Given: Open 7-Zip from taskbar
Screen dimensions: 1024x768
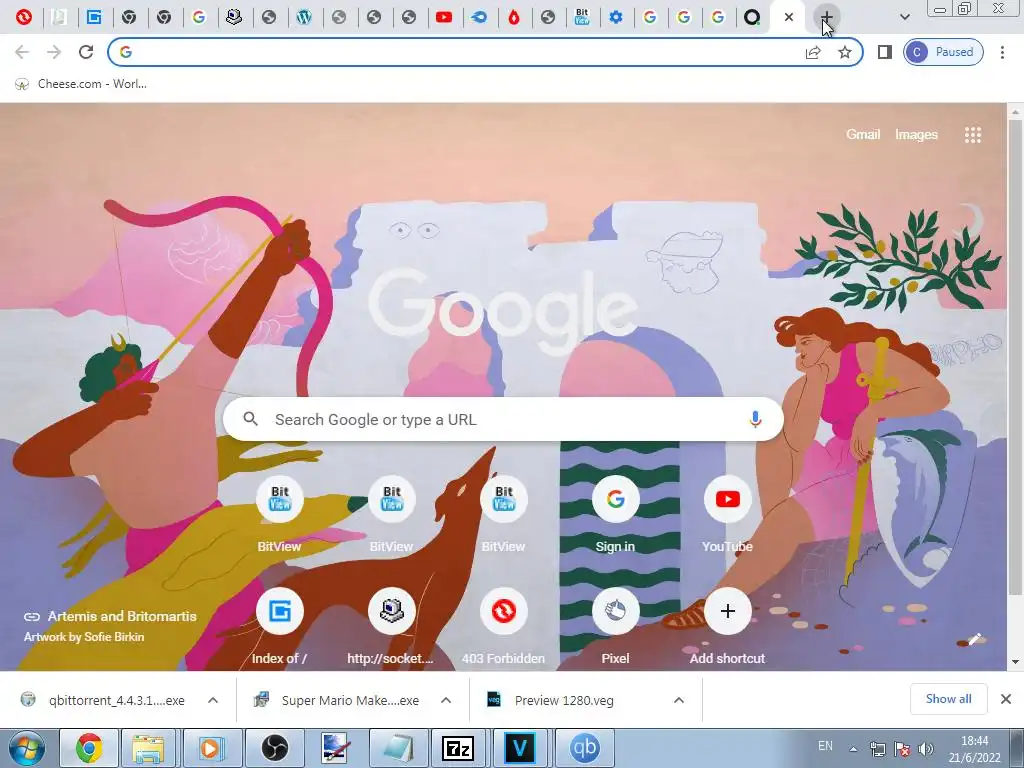Looking at the screenshot, I should [x=458, y=748].
